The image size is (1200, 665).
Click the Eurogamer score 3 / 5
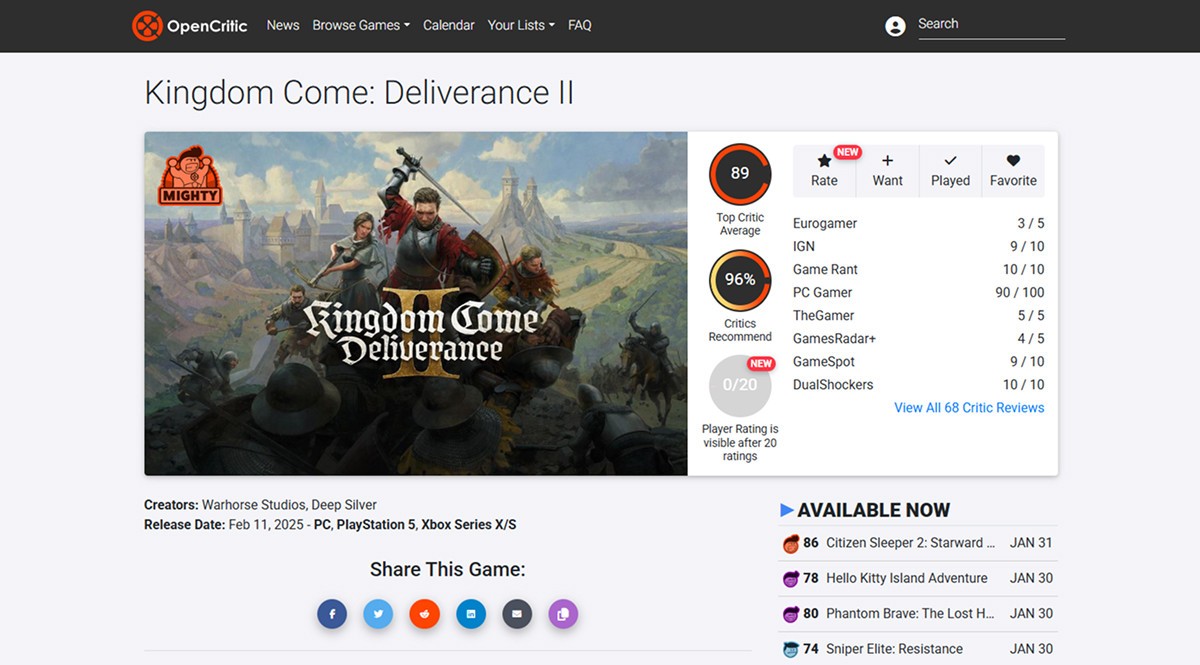tap(1031, 224)
